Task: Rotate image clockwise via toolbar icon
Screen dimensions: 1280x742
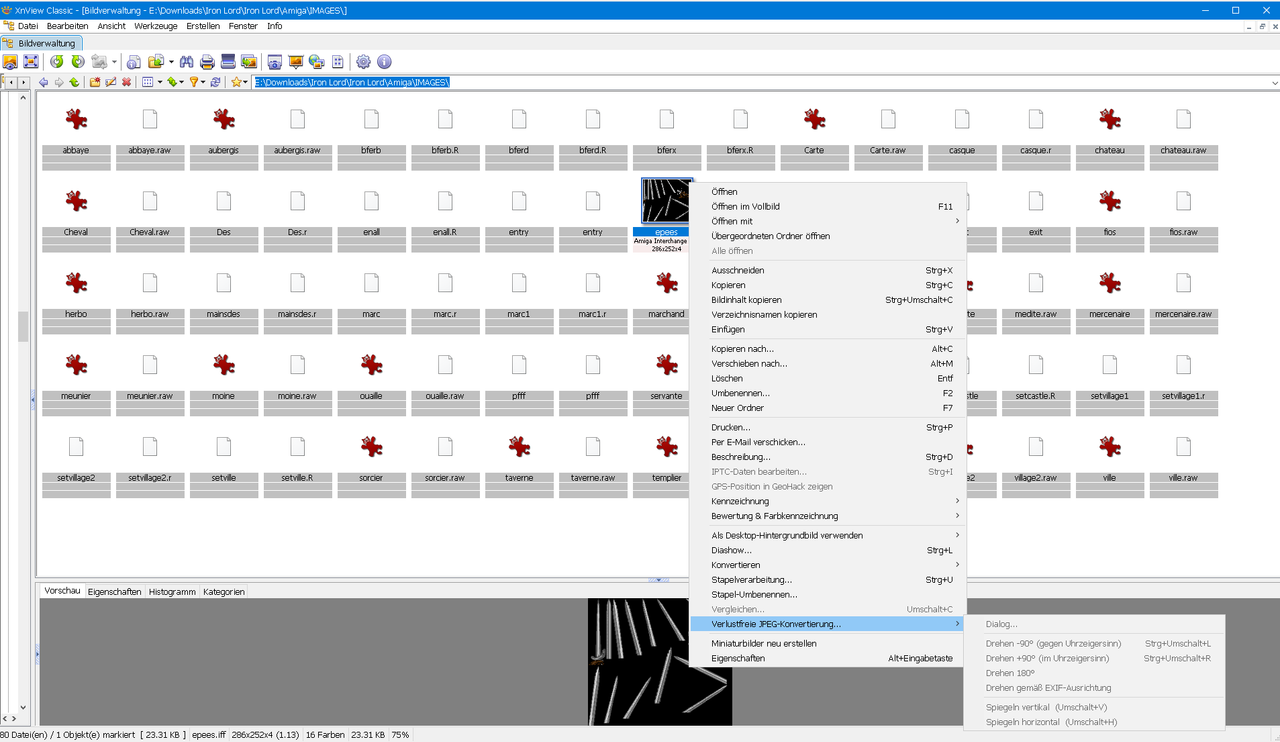Action: pos(77,62)
